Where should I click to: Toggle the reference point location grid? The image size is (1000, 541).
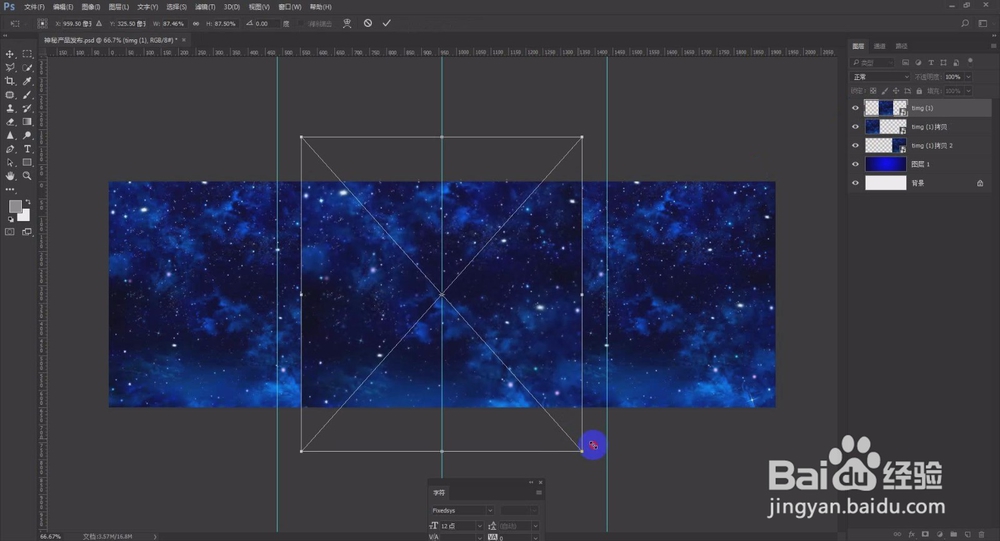[x=42, y=24]
